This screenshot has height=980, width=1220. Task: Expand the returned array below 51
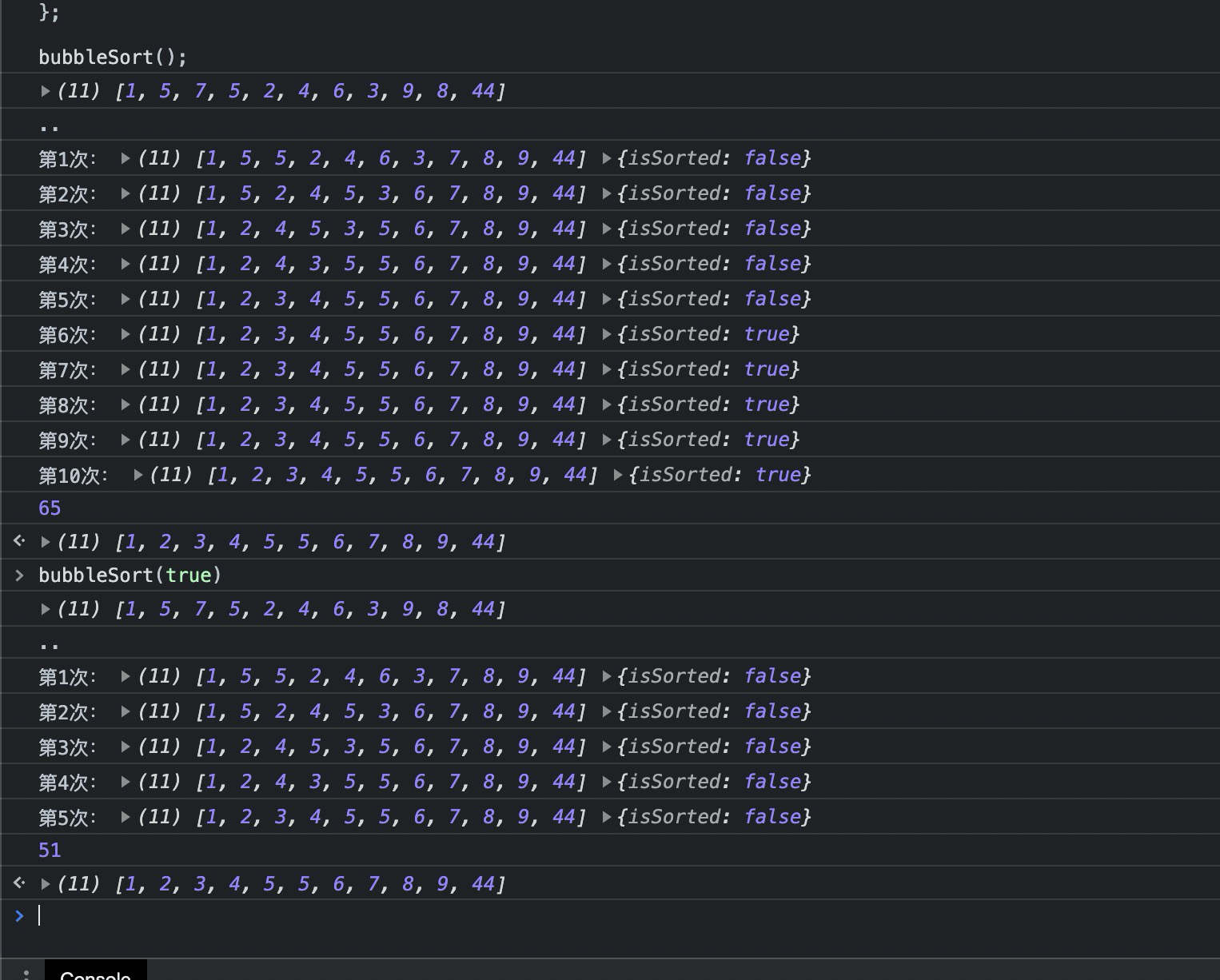coord(46,884)
